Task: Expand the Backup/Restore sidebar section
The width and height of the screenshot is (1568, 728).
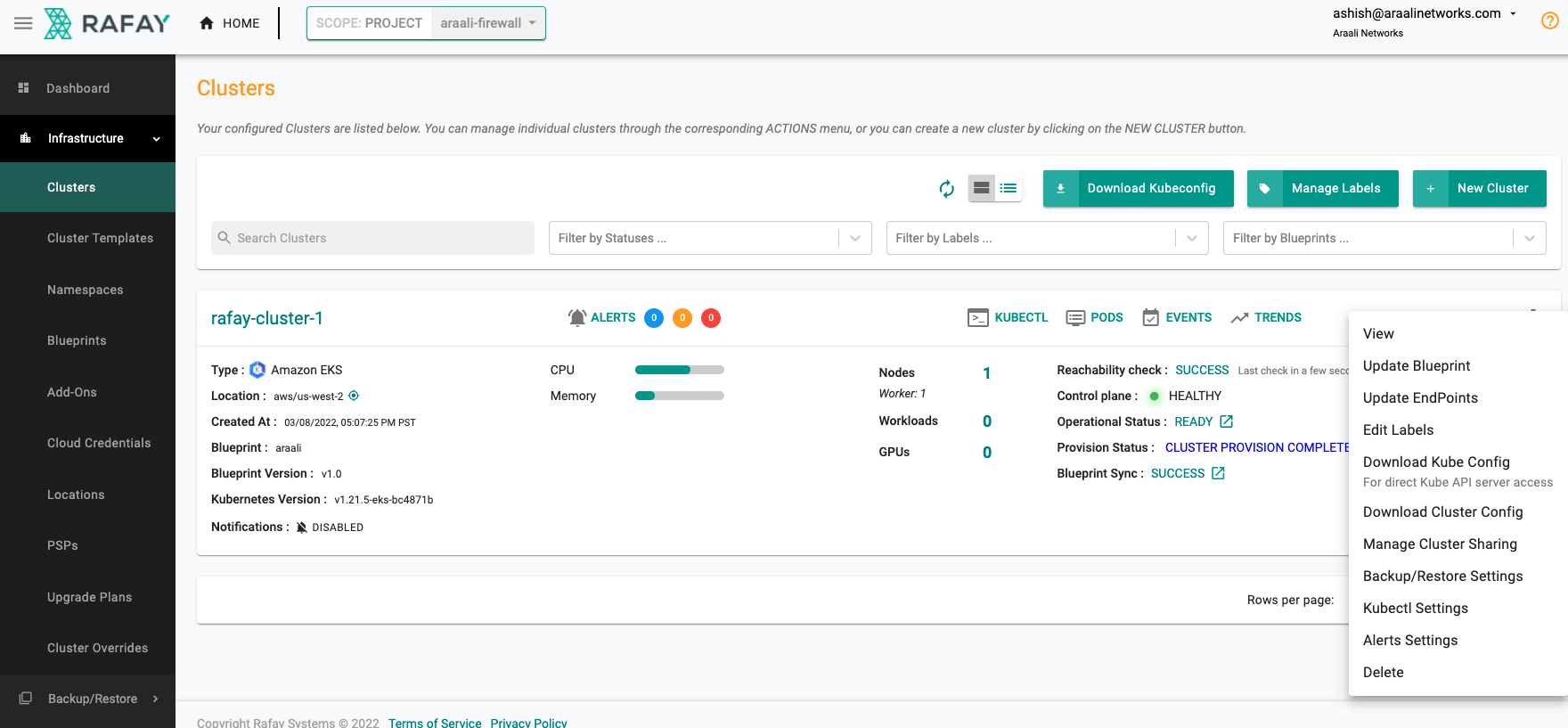Action: pyautogui.click(x=156, y=699)
